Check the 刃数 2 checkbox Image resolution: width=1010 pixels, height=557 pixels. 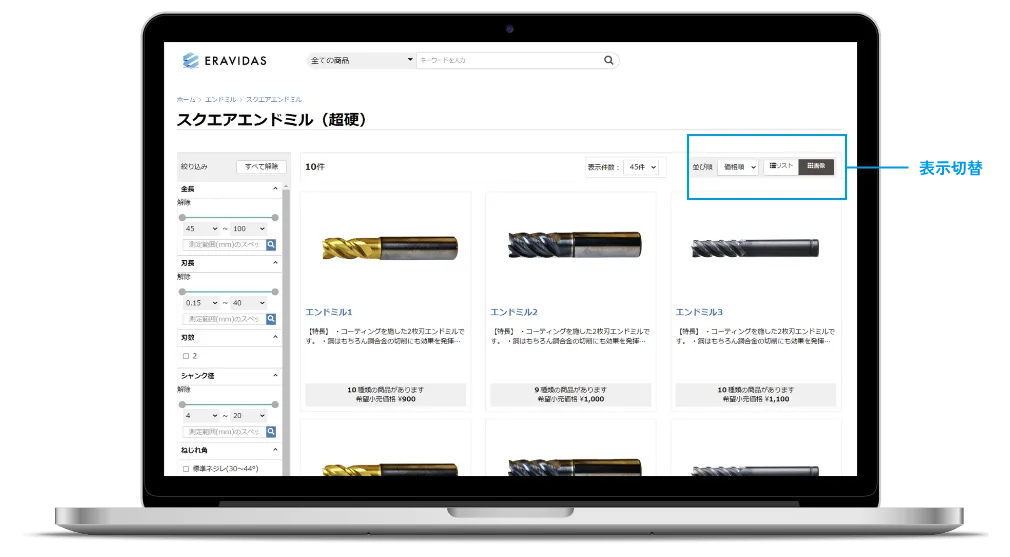click(186, 356)
